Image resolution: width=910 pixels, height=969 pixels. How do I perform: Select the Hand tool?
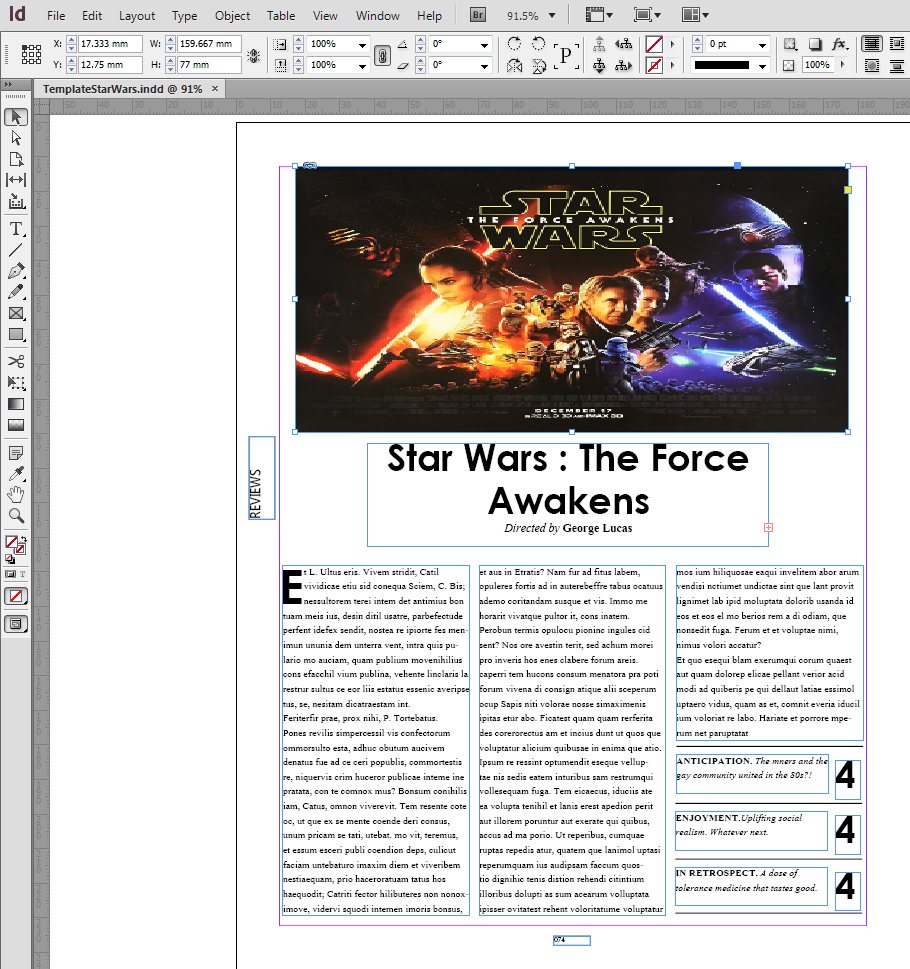(x=16, y=494)
